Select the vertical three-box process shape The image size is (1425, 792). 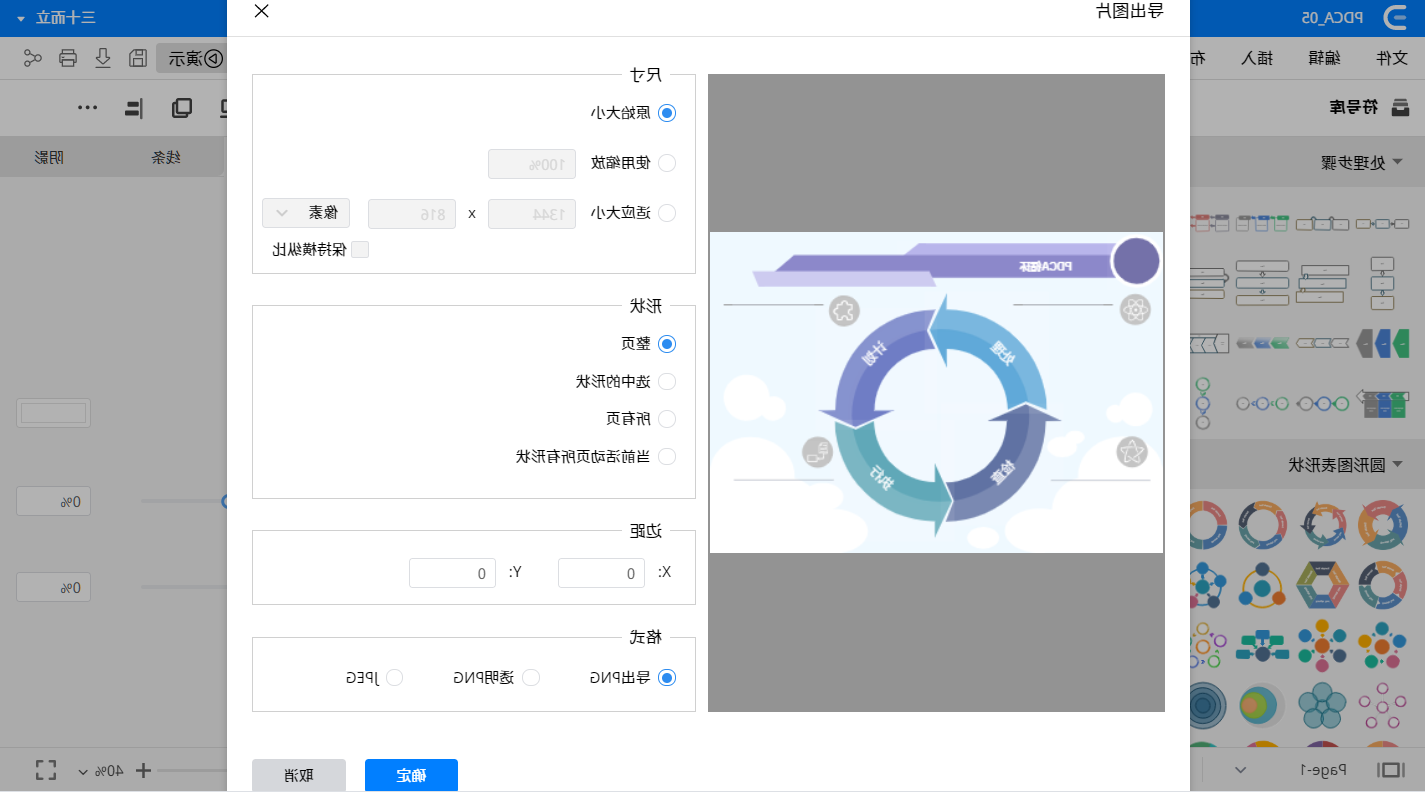(x=1382, y=283)
